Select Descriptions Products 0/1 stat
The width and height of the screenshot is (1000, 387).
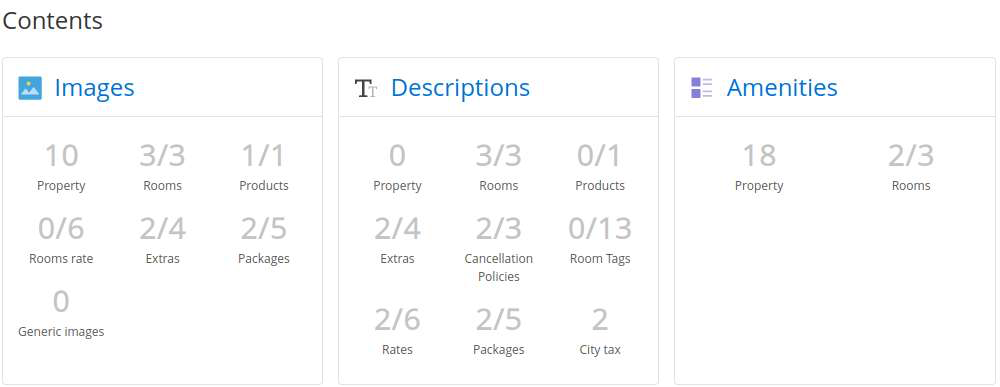pos(600,167)
